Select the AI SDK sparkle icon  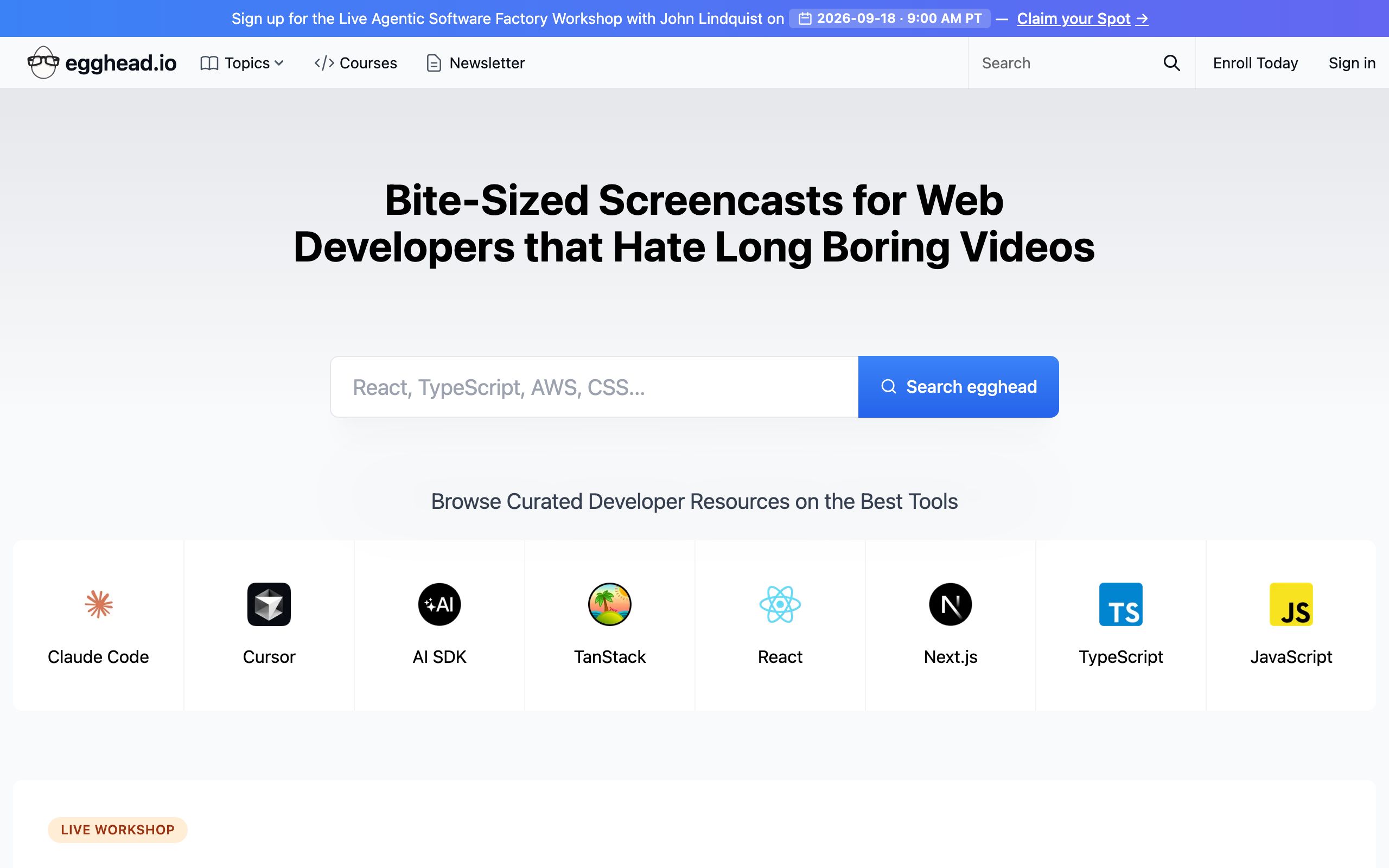(439, 604)
